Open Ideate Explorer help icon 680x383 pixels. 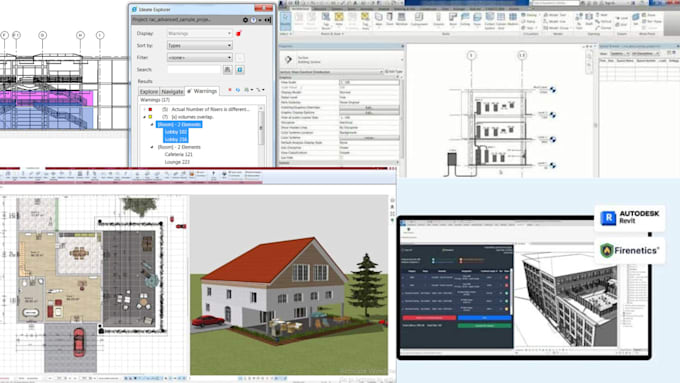click(253, 20)
